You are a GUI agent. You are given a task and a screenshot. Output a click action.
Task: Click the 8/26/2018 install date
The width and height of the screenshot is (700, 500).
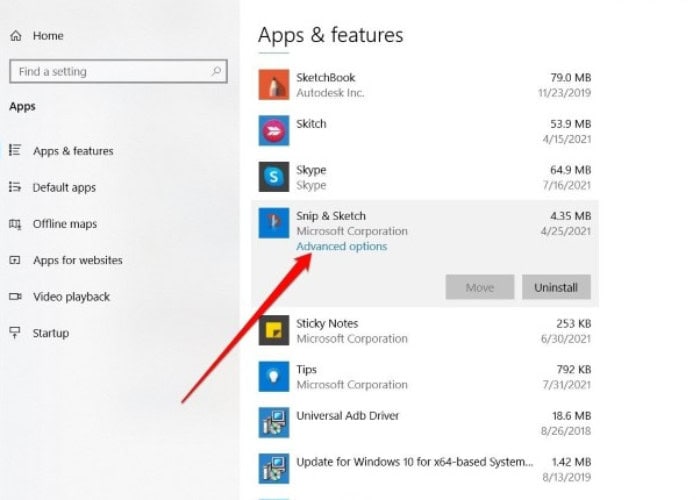click(x=566, y=431)
